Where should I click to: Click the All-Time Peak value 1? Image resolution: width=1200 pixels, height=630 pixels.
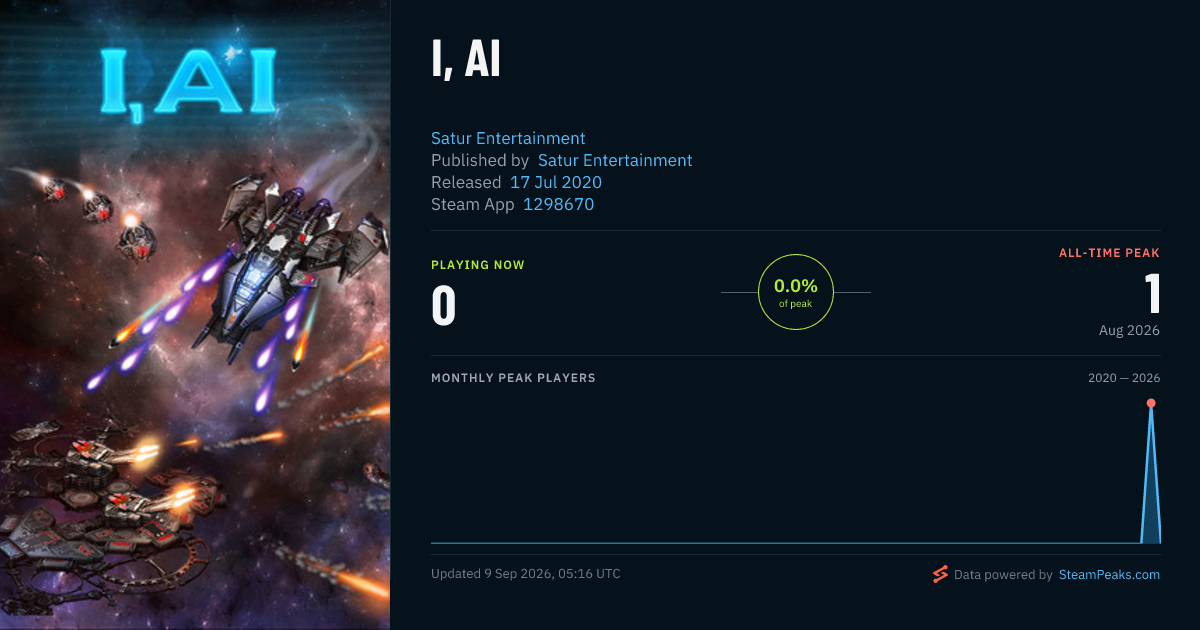pos(1153,294)
